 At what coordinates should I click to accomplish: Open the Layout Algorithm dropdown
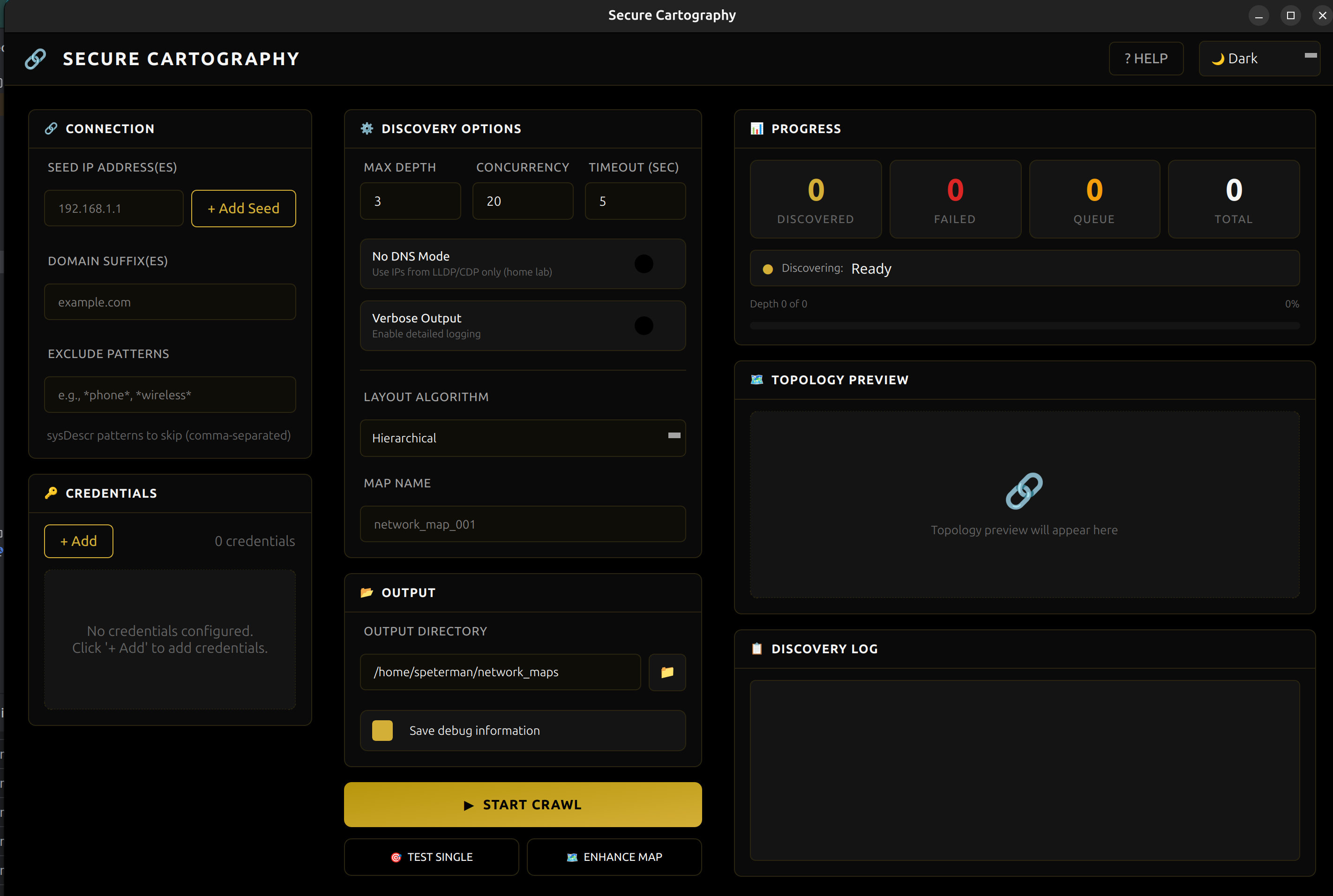pyautogui.click(x=522, y=438)
